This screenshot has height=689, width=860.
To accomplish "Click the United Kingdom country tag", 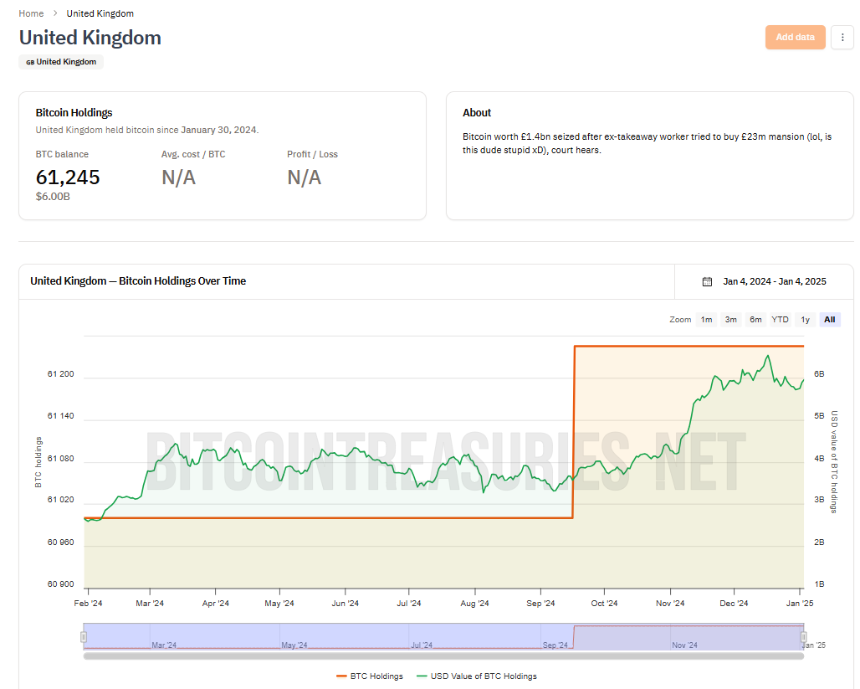I will 61,62.
